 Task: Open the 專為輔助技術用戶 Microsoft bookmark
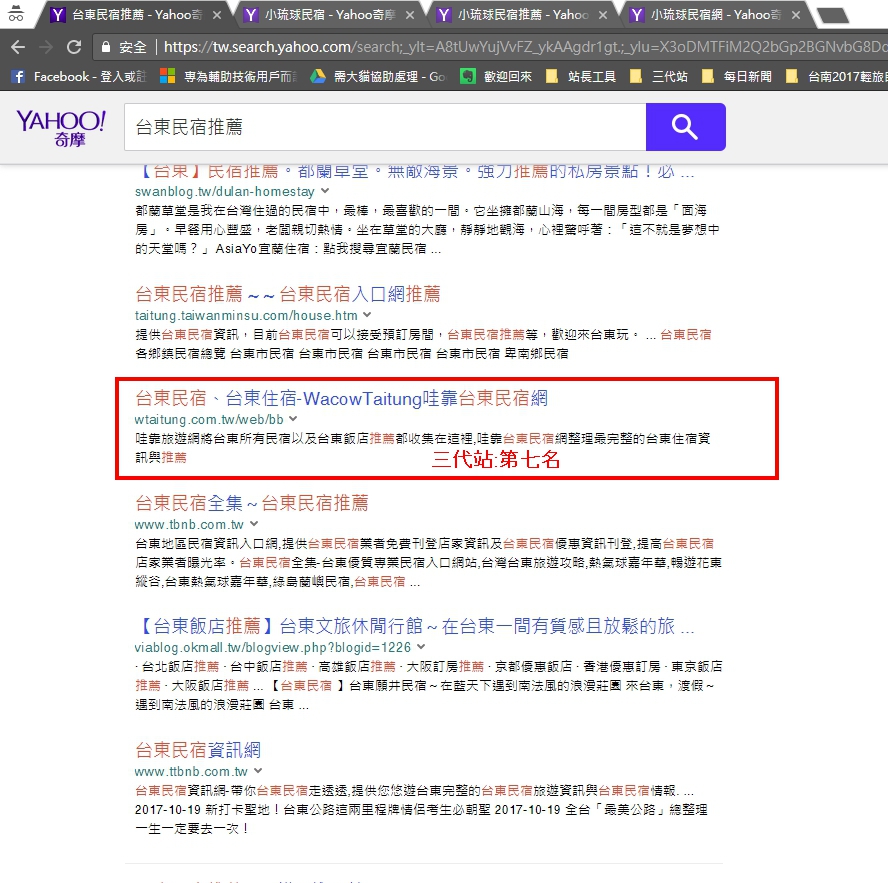tap(228, 76)
